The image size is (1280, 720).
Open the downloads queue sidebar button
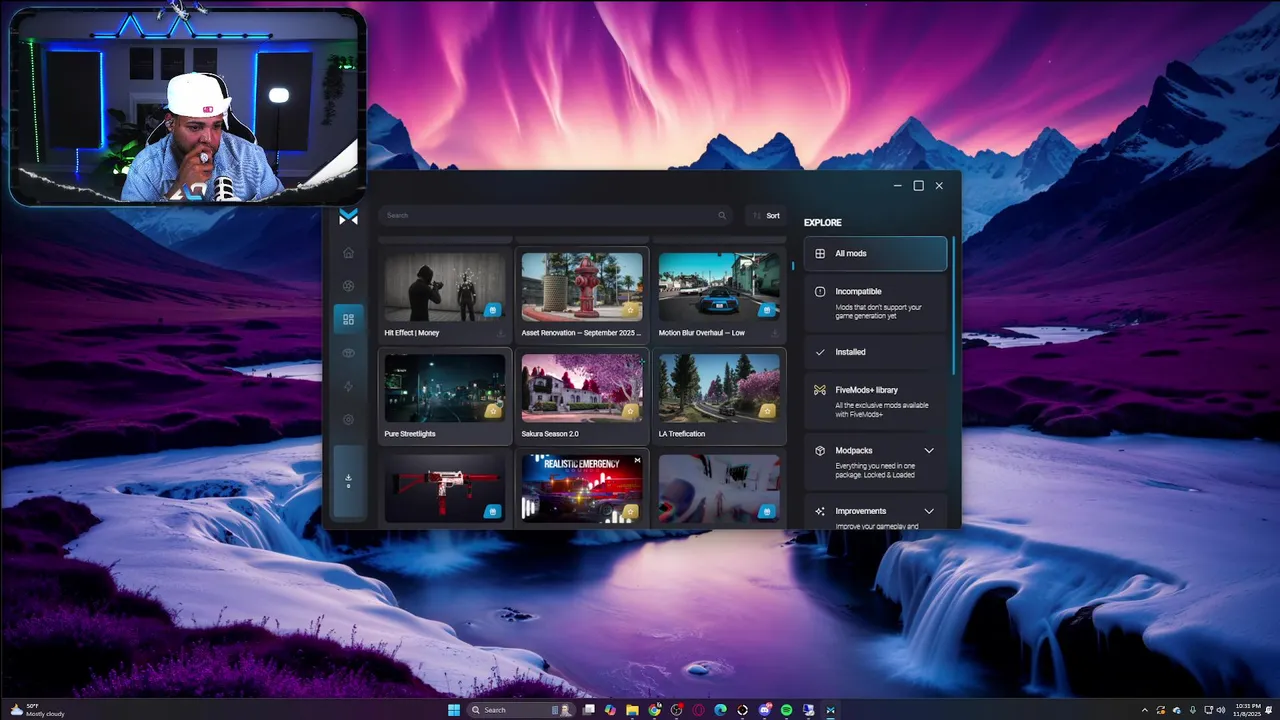[x=348, y=481]
